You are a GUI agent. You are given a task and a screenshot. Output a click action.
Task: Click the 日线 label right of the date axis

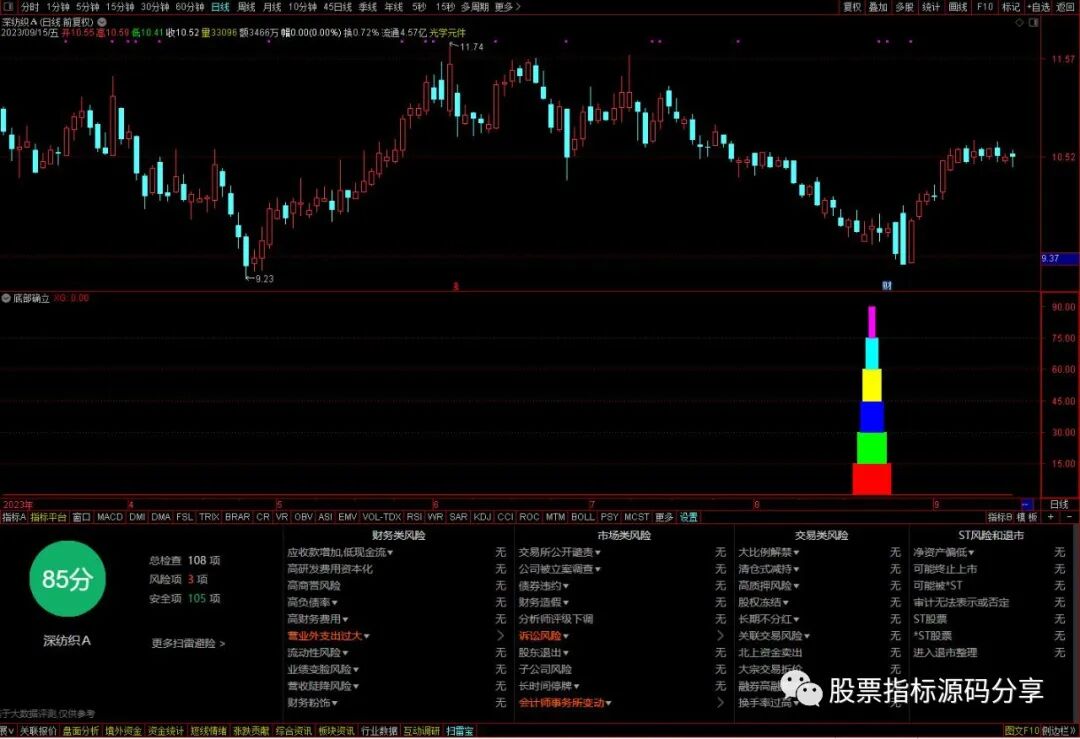tap(1059, 504)
